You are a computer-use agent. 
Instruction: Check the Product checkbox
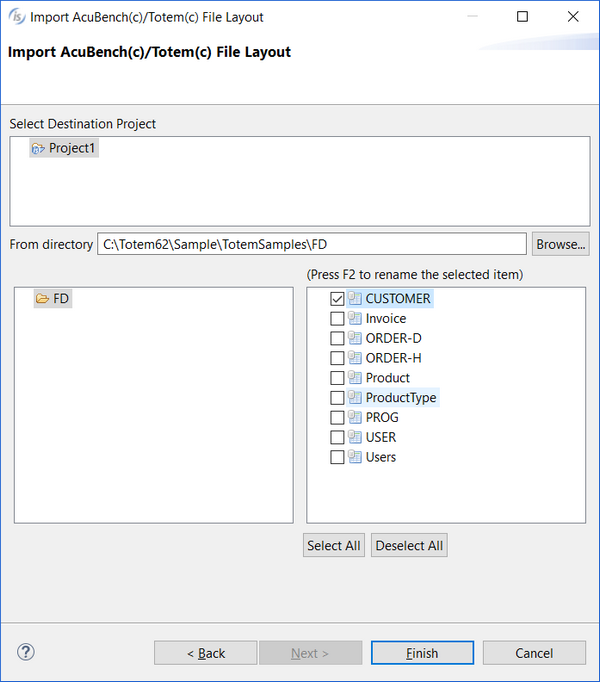pos(337,378)
